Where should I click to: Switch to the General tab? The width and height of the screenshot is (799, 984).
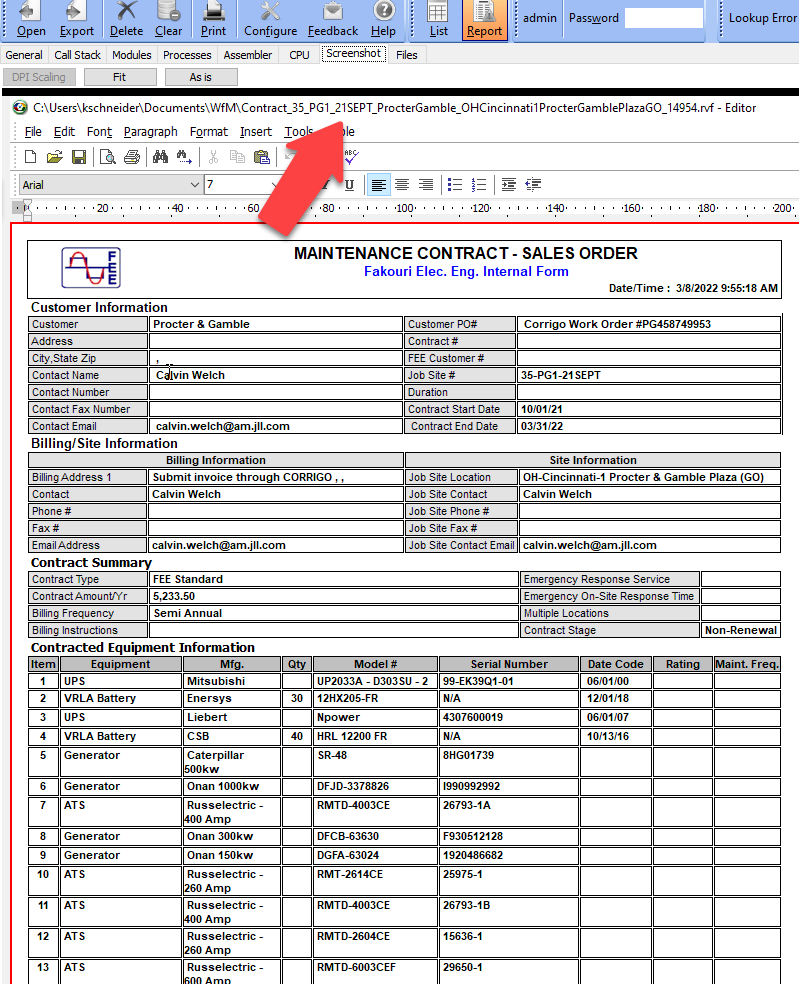(24, 55)
